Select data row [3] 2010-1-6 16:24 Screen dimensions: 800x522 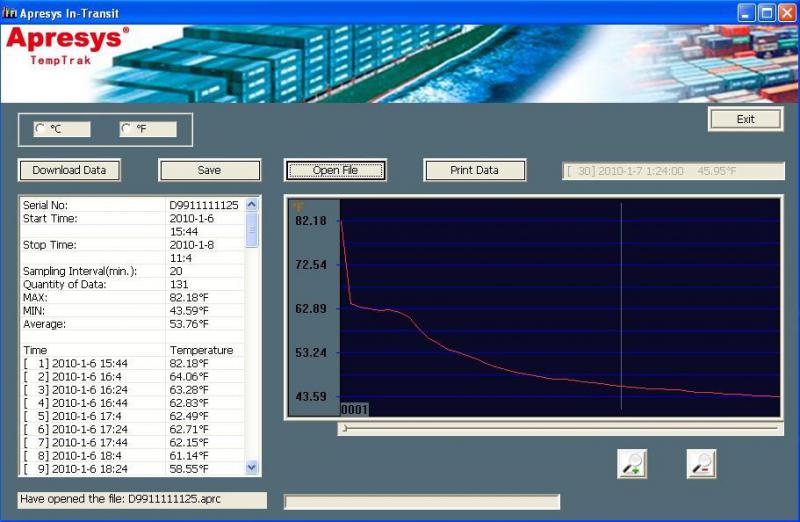(x=133, y=390)
